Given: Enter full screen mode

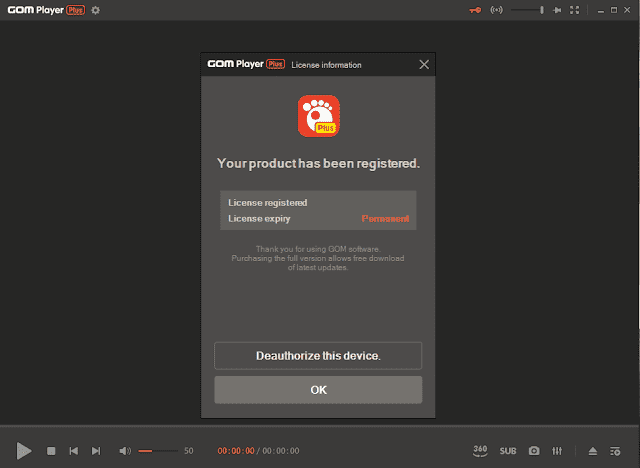Looking at the screenshot, I should pyautogui.click(x=575, y=10).
